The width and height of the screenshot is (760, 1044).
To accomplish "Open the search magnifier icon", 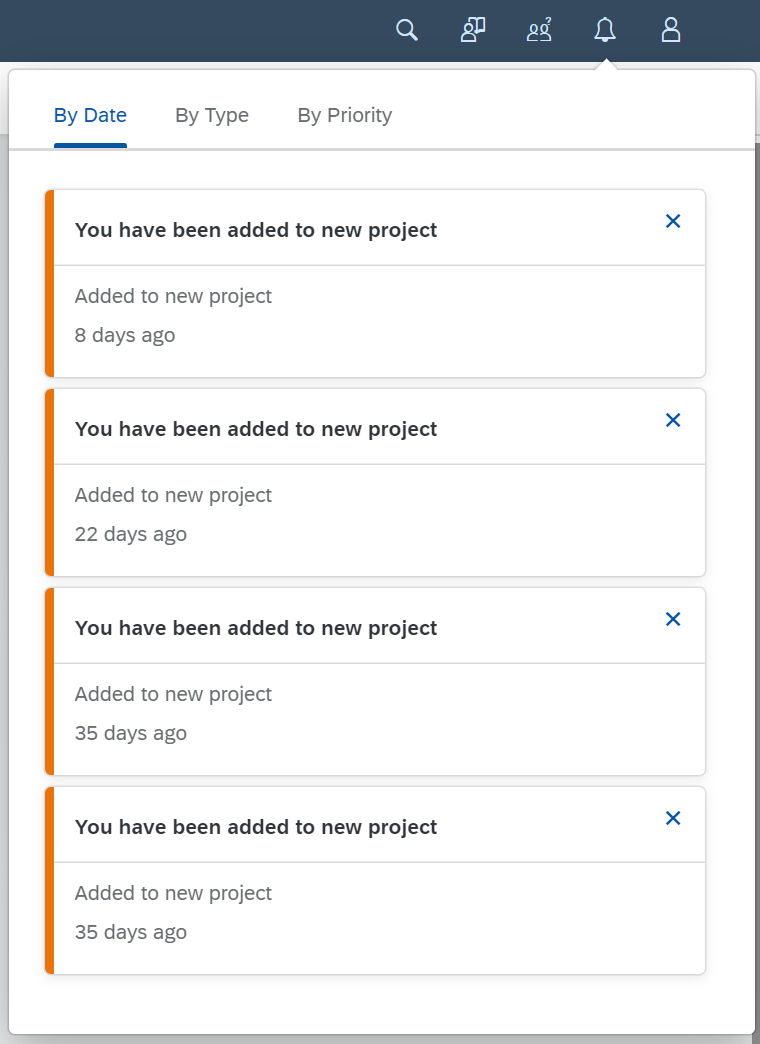I will [406, 30].
